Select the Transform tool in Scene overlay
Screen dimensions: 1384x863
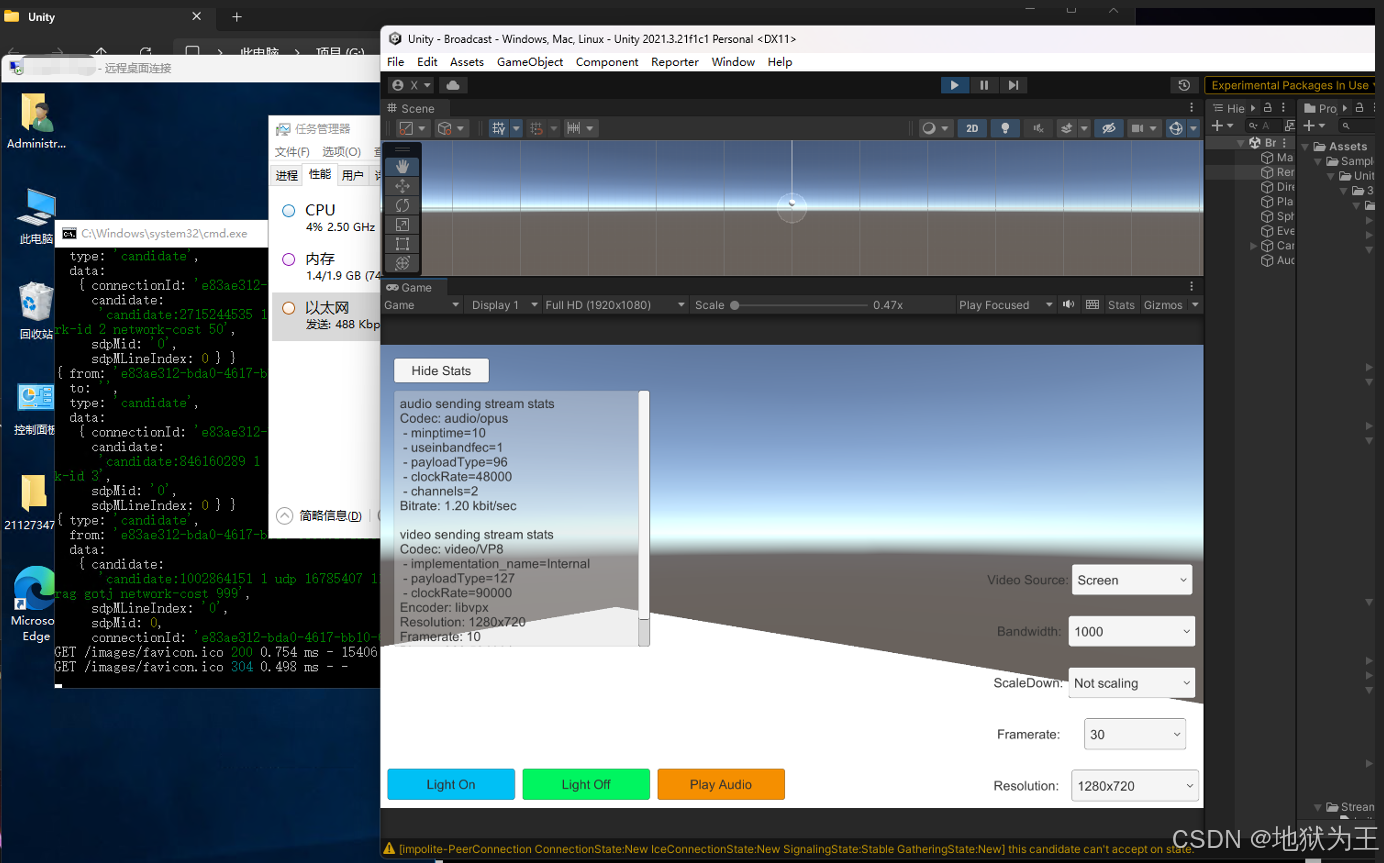[x=402, y=263]
